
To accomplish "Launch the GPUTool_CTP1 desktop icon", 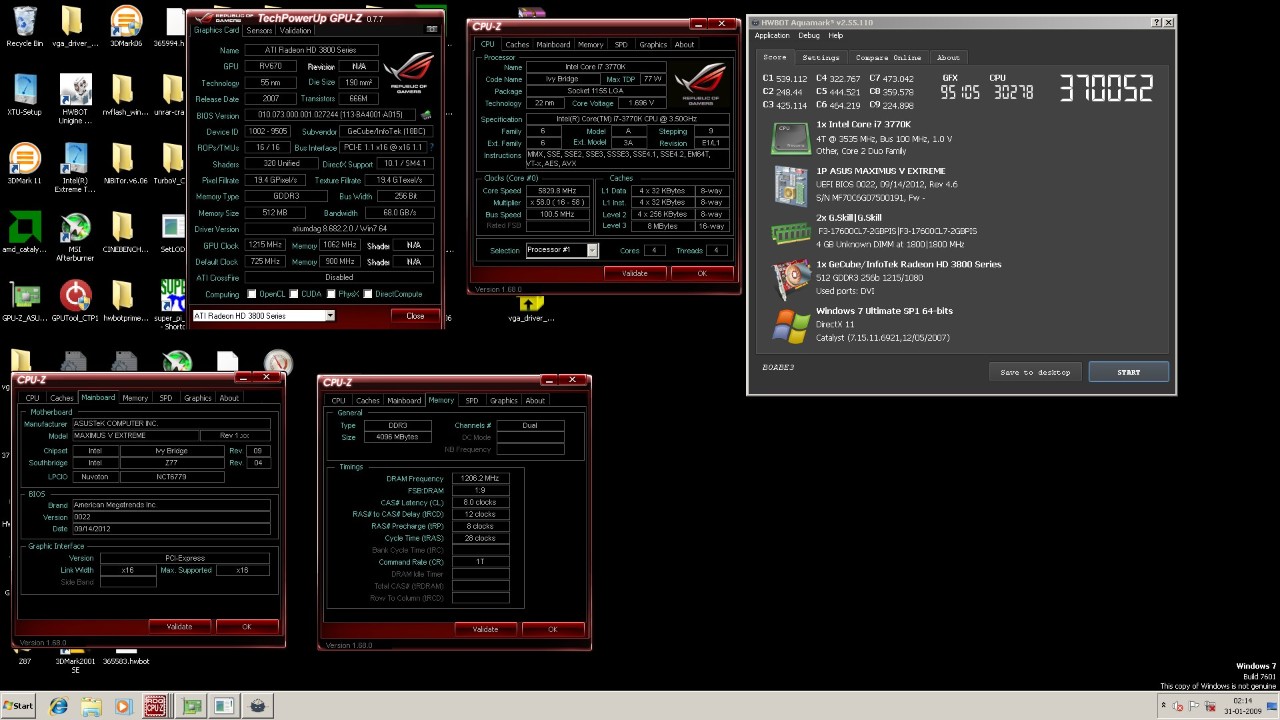I will pyautogui.click(x=75, y=301).
